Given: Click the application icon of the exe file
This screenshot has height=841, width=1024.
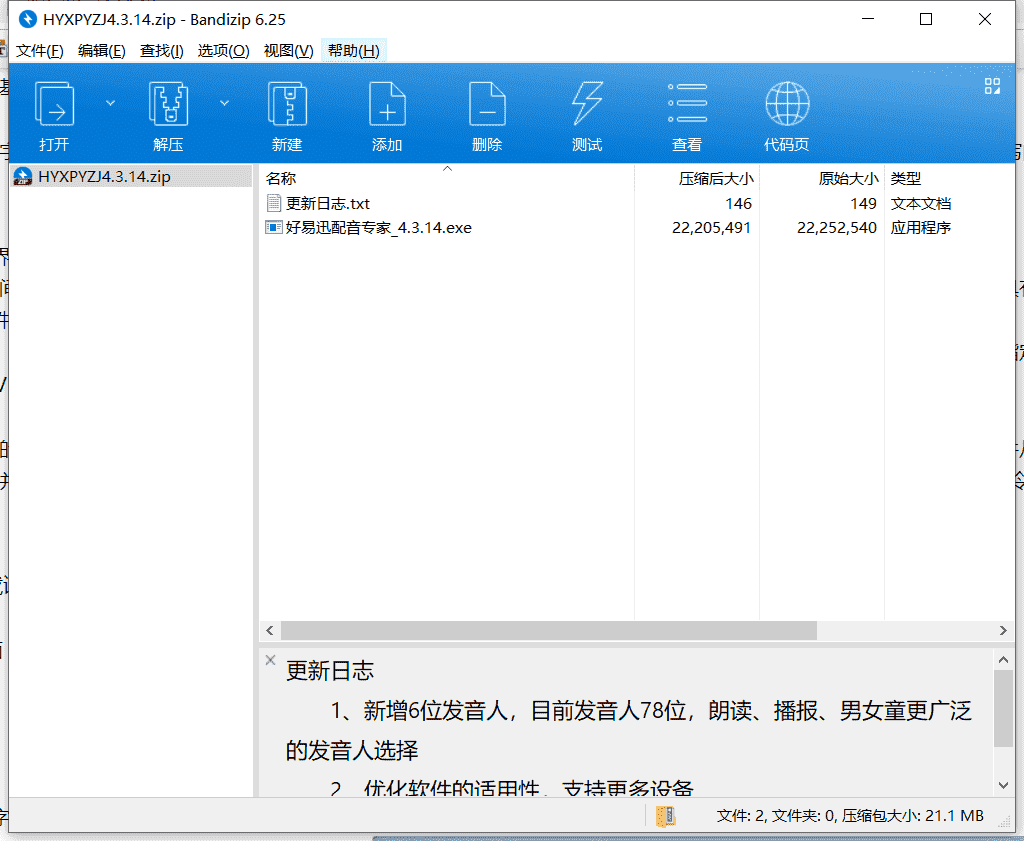Looking at the screenshot, I should coord(274,227).
